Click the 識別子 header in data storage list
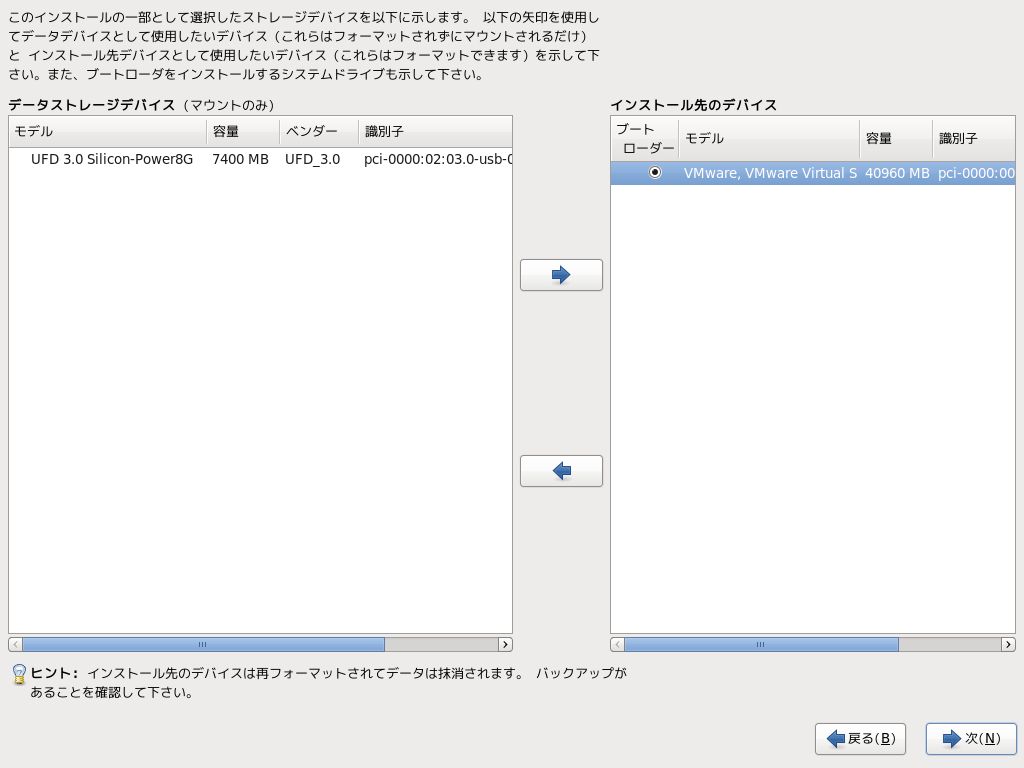Viewport: 1024px width, 768px height. pos(434,132)
